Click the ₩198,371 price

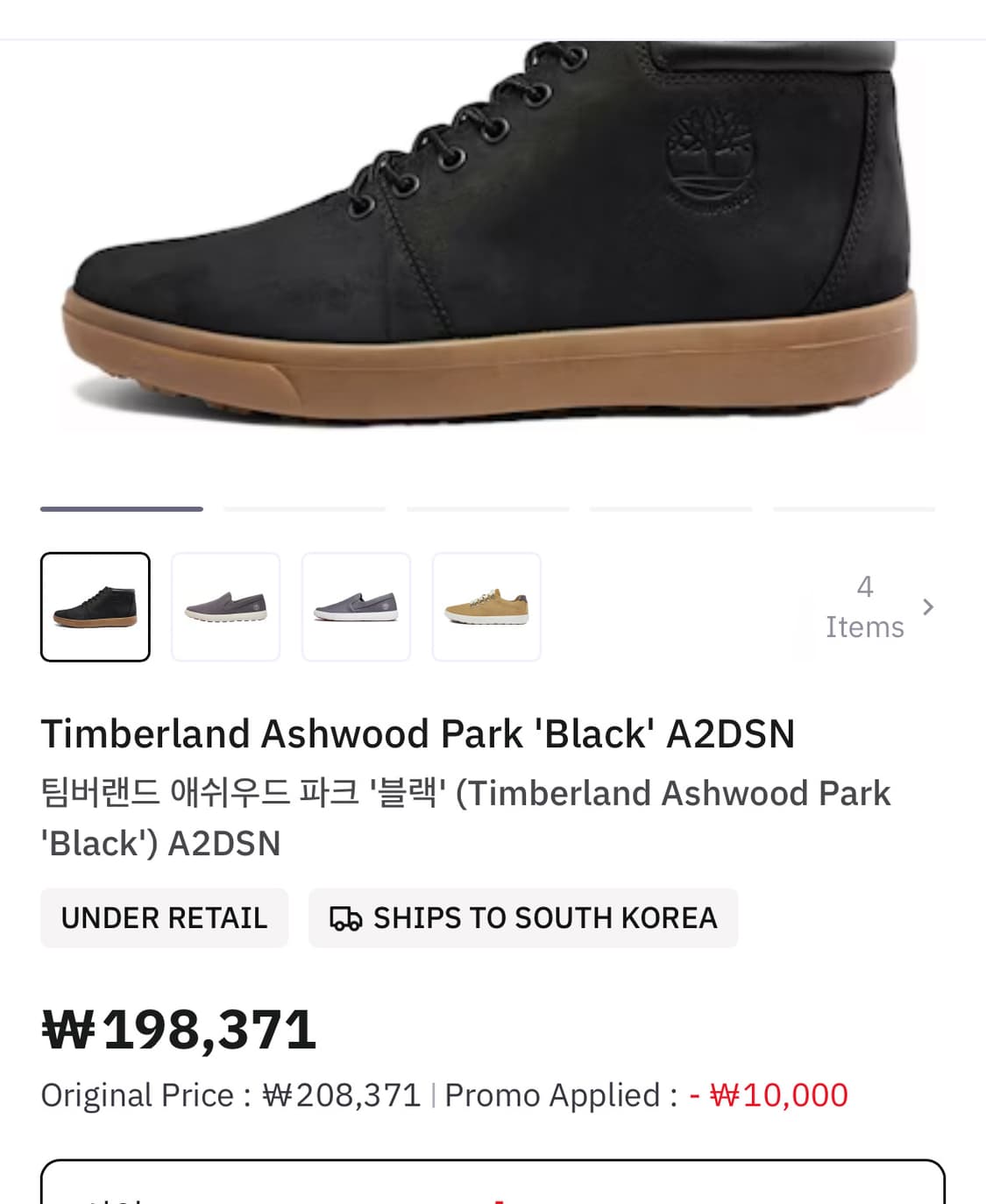(x=180, y=1030)
